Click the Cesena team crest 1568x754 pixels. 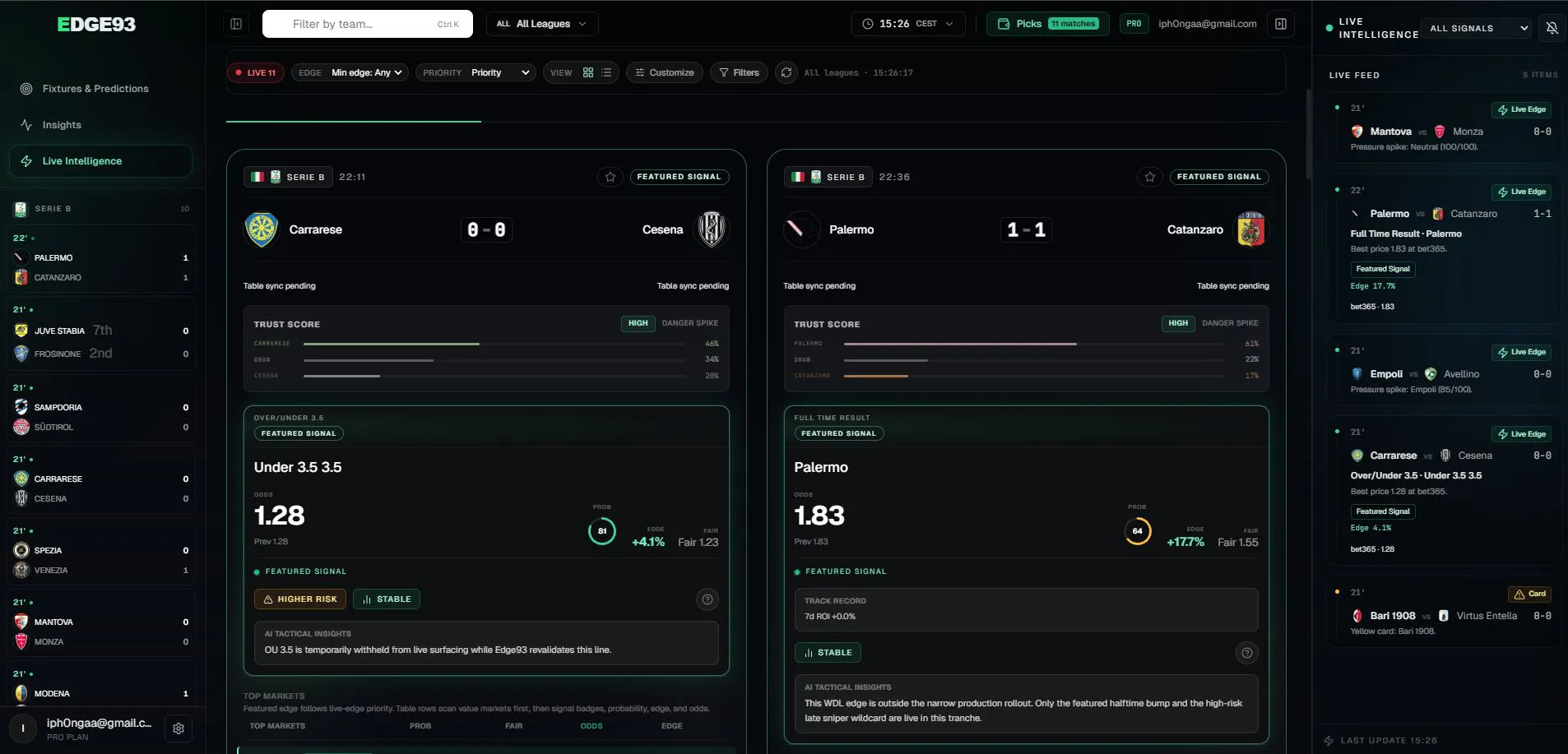[712, 229]
